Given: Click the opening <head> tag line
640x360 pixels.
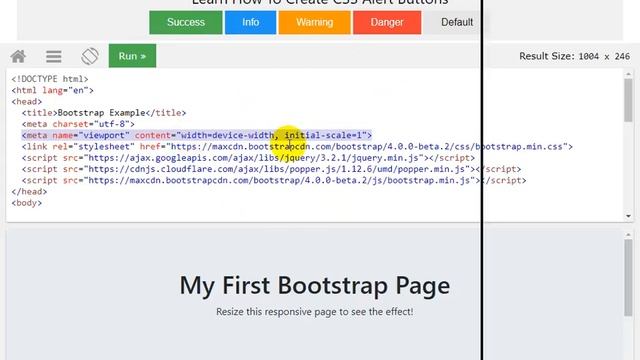Looking at the screenshot, I should point(27,101).
